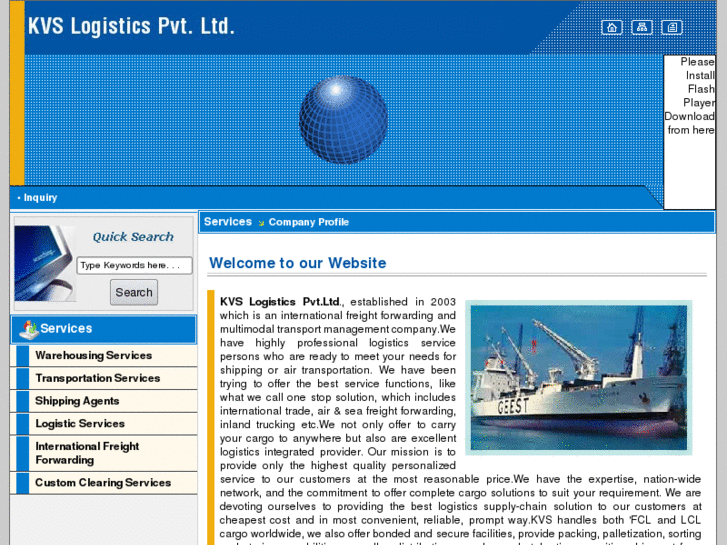The image size is (727, 545).
Task: Click the Home icon in header
Action: [x=612, y=27]
